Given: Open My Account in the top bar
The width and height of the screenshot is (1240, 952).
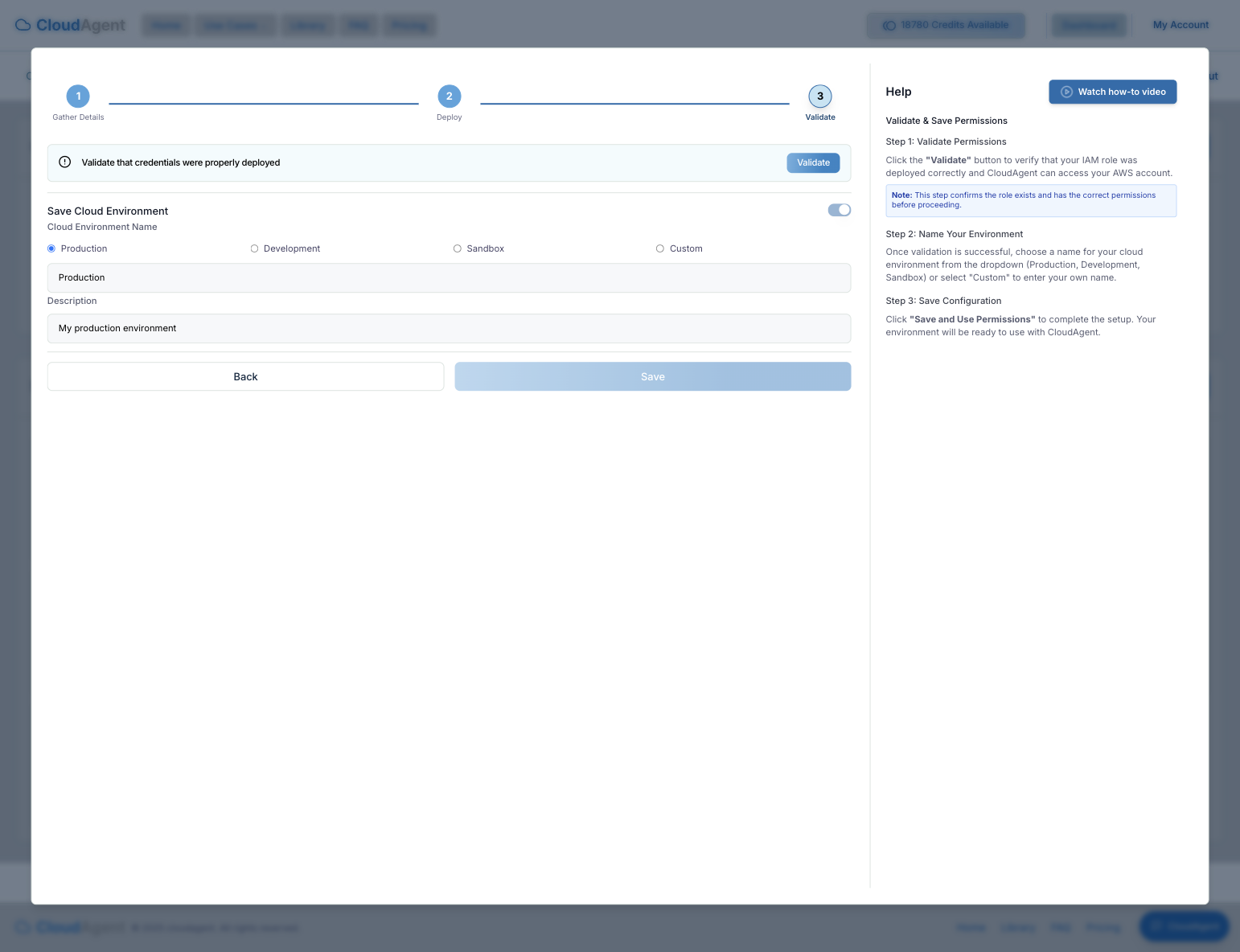Looking at the screenshot, I should 1180,25.
